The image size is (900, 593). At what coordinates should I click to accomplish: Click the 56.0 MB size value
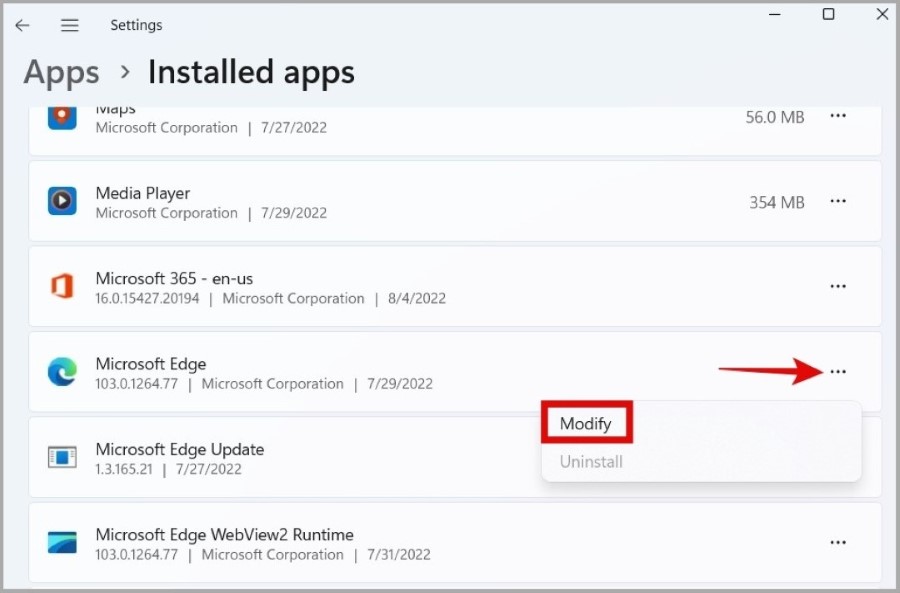775,117
